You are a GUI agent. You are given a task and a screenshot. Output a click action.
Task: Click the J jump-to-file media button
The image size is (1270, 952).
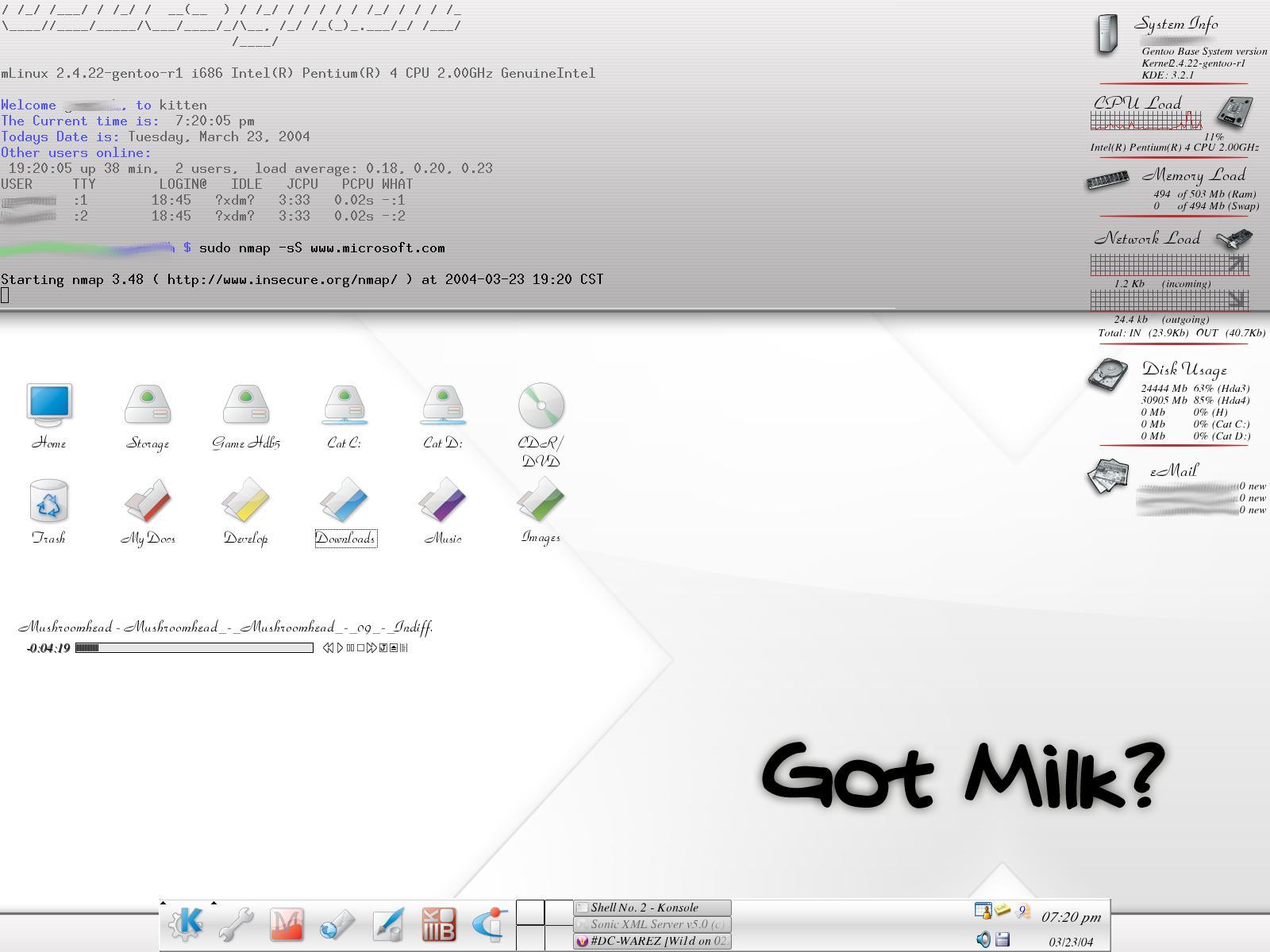383,647
